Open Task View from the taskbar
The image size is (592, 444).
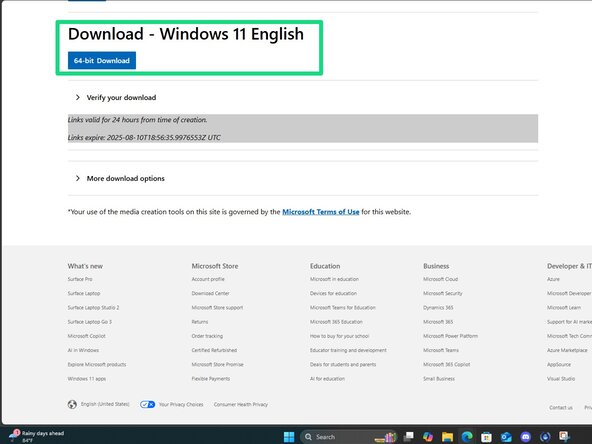point(409,437)
